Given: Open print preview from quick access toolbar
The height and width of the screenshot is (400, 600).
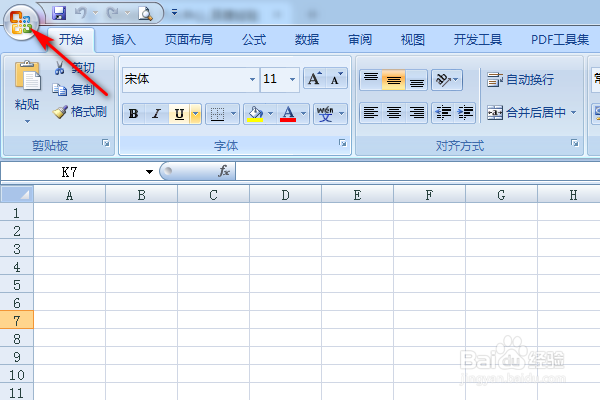Looking at the screenshot, I should [145, 13].
